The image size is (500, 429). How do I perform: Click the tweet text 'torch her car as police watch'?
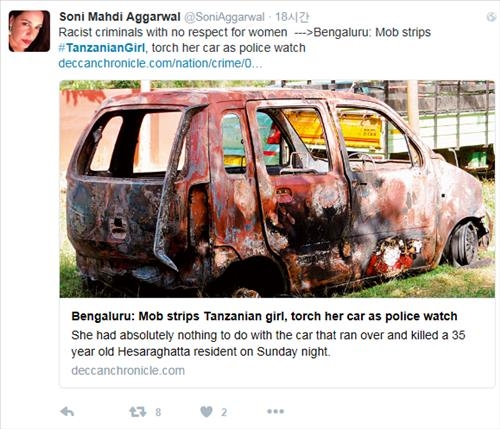[229, 48]
